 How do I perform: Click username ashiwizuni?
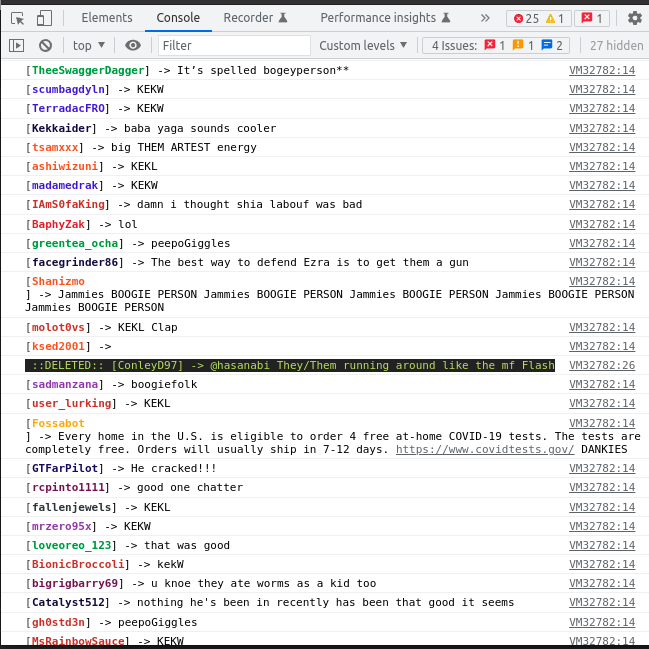pyautogui.click(x=65, y=166)
